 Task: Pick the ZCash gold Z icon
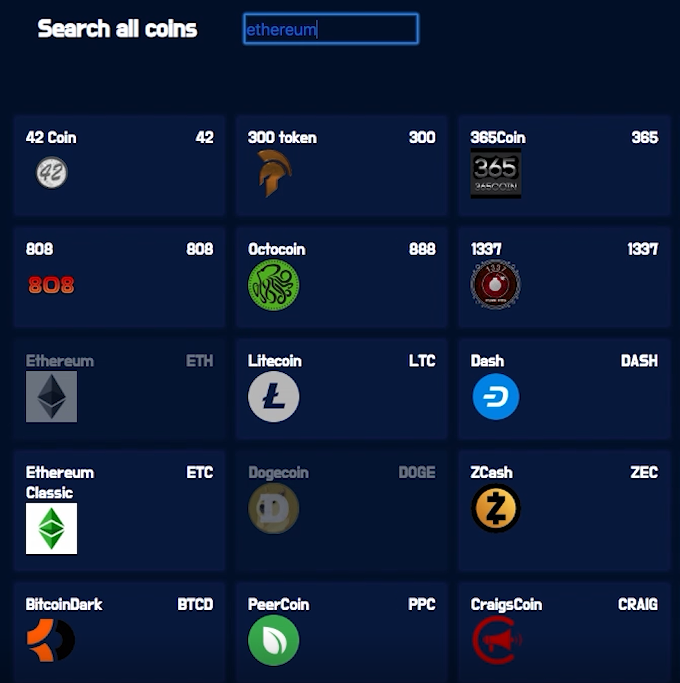[x=496, y=508]
